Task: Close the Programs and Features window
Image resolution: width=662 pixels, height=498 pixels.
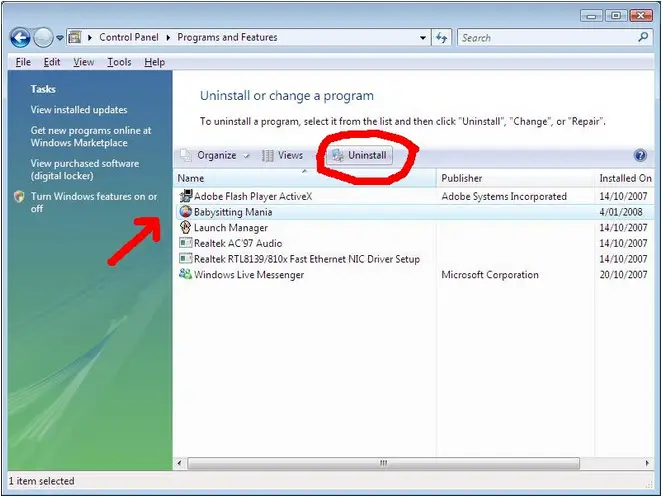Action: tap(641, 16)
